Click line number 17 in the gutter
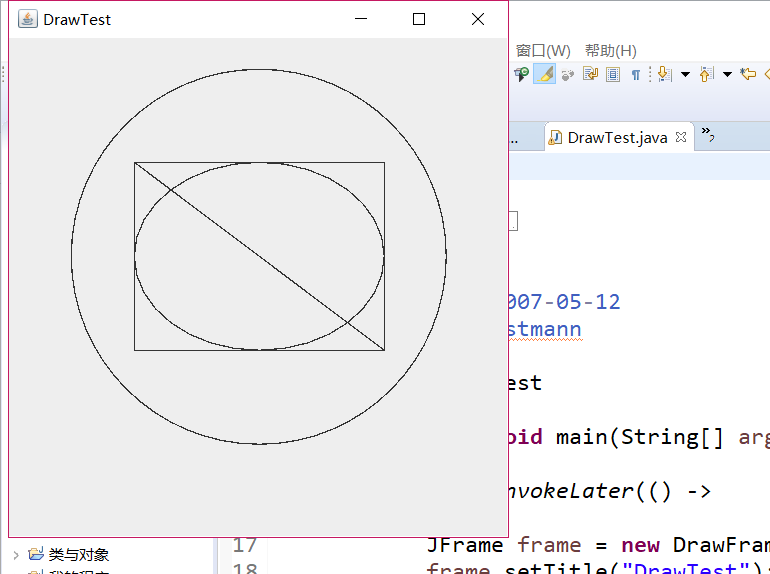Viewport: 770px width, 574px height. pyautogui.click(x=245, y=545)
